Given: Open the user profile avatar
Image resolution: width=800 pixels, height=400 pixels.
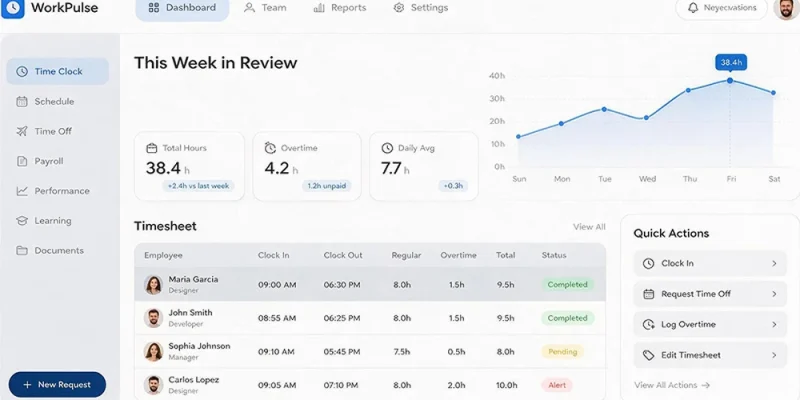Looking at the screenshot, I should pyautogui.click(x=787, y=8).
